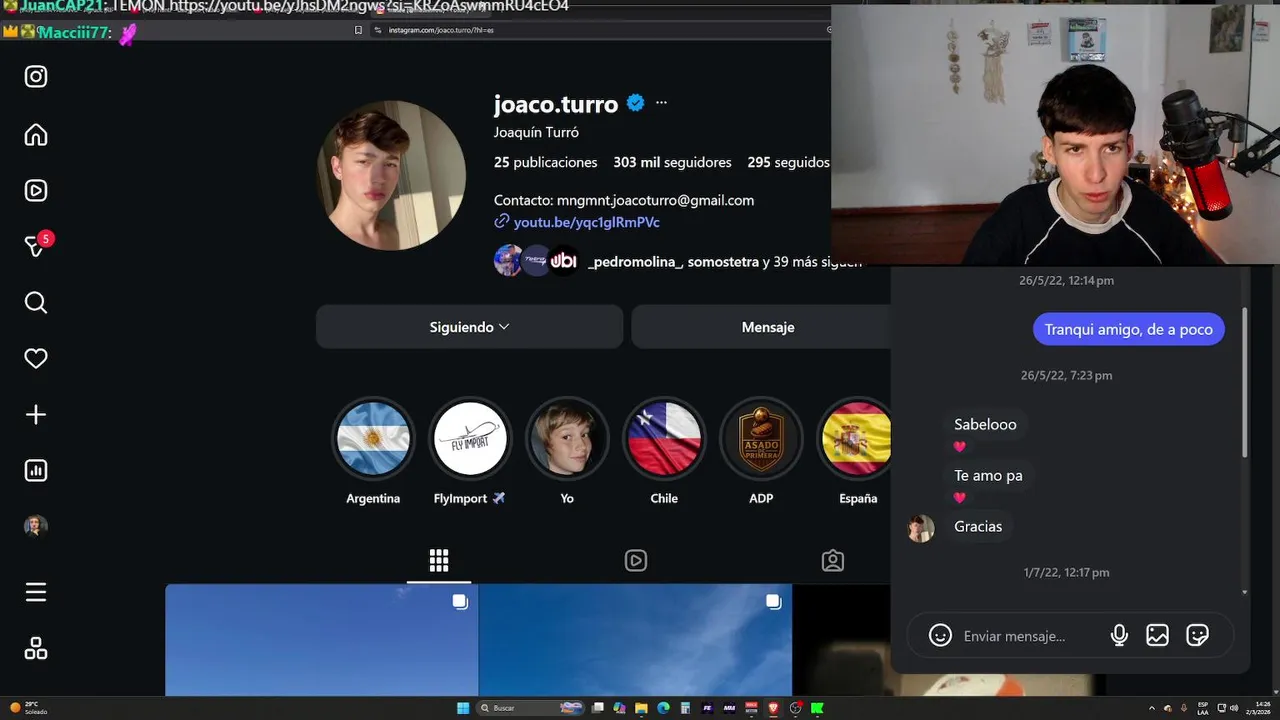Screen dimensions: 1280x720
Task: Click the chat scrollbar
Action: (1245, 382)
